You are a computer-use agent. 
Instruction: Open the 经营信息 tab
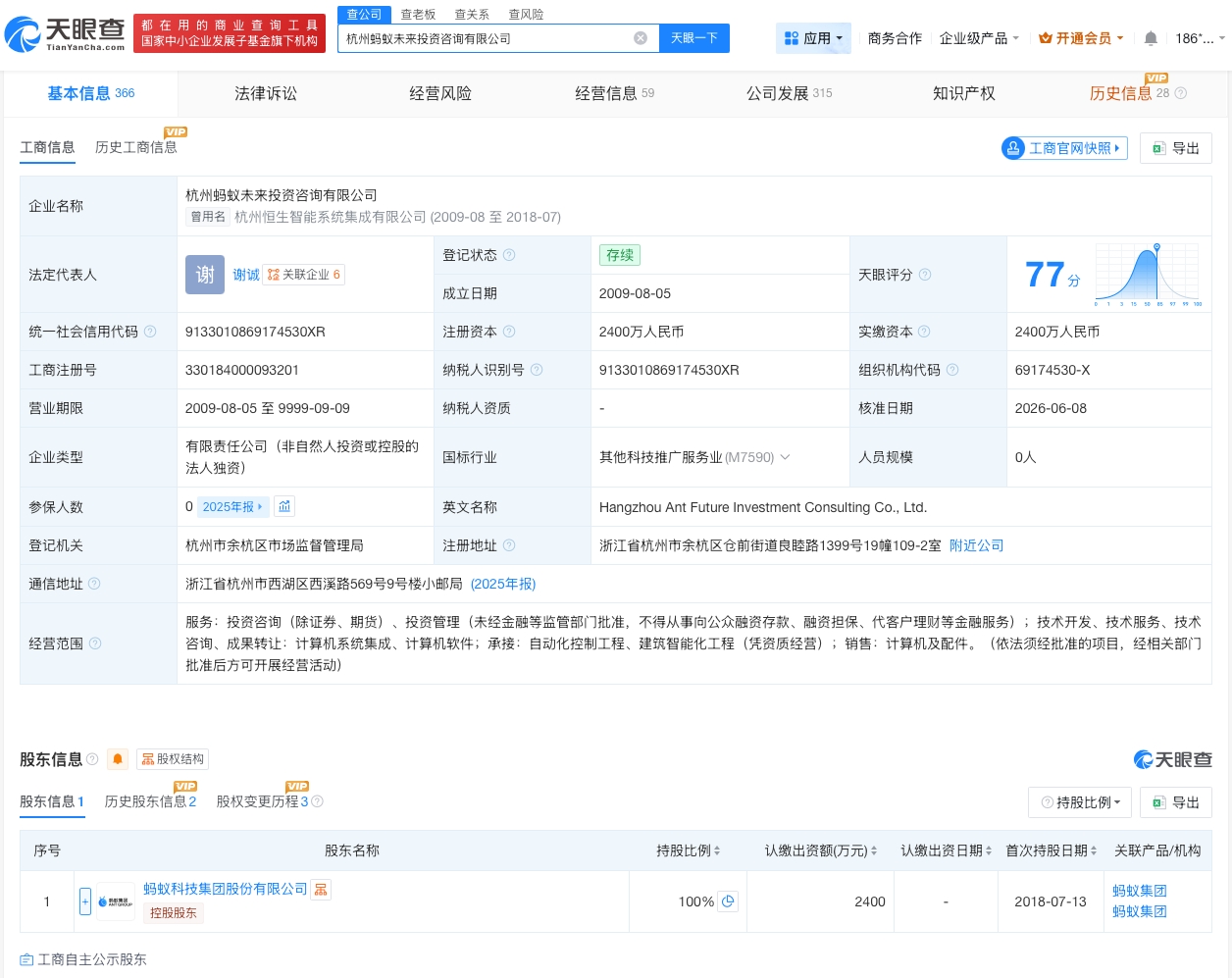614,93
